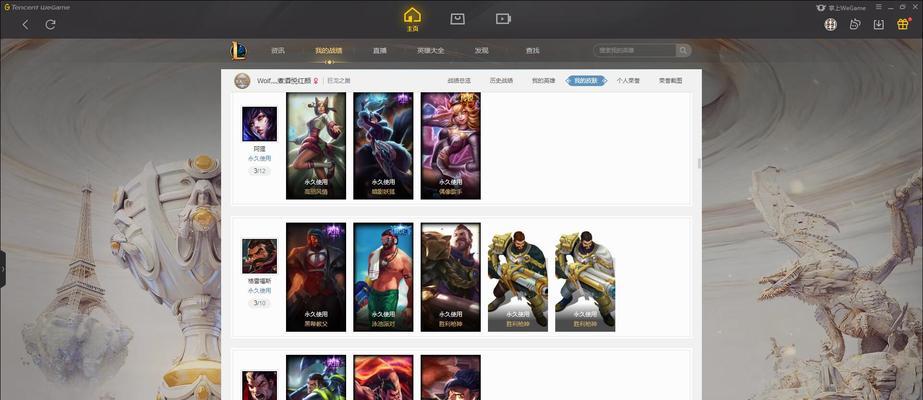The image size is (923, 400).
Task: Click the Tencent WeGame title logo
Action: (37, 7)
